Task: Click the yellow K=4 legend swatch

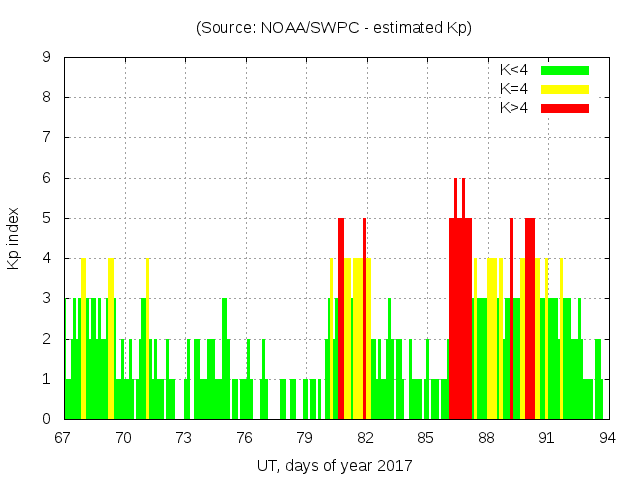Action: tap(565, 89)
